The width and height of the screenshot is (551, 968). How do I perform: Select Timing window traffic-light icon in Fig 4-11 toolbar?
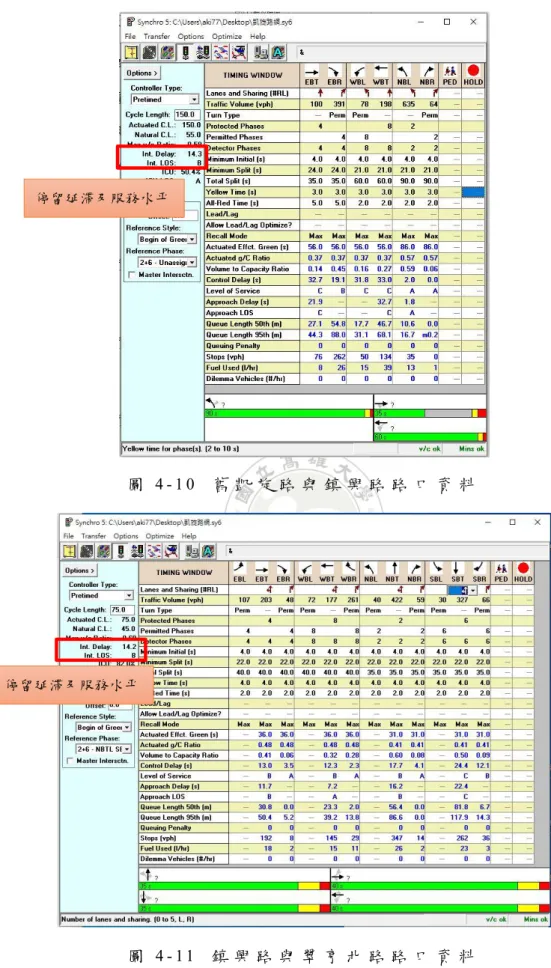pos(123,551)
